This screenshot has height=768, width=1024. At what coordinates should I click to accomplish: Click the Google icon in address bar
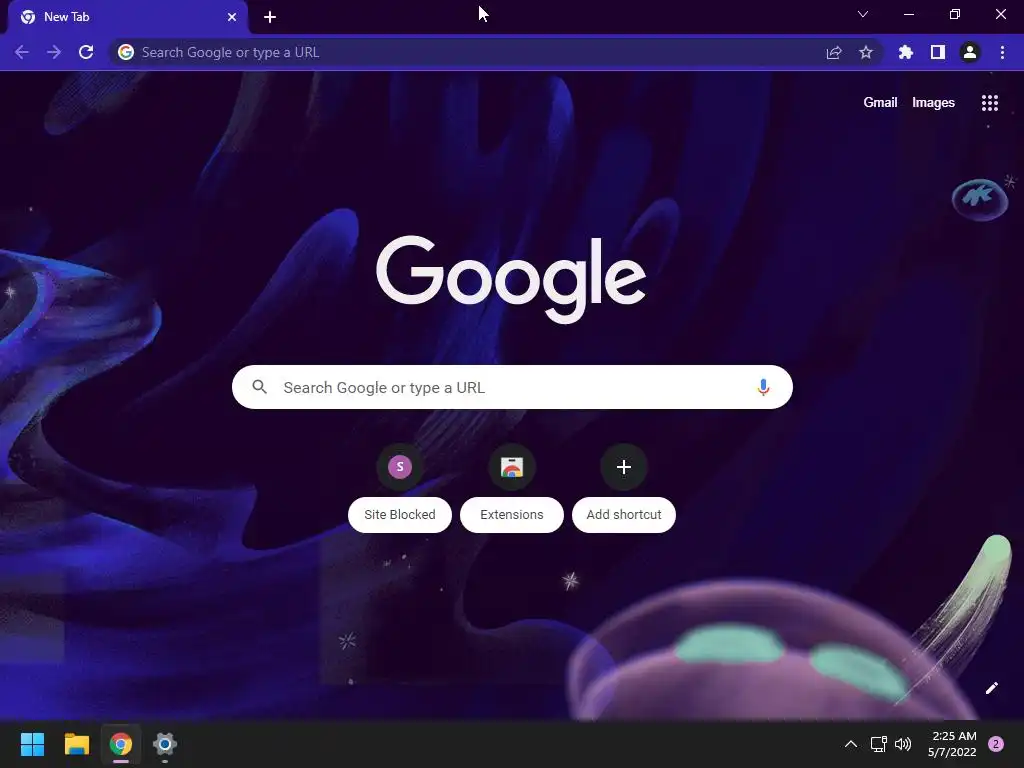pyautogui.click(x=126, y=52)
